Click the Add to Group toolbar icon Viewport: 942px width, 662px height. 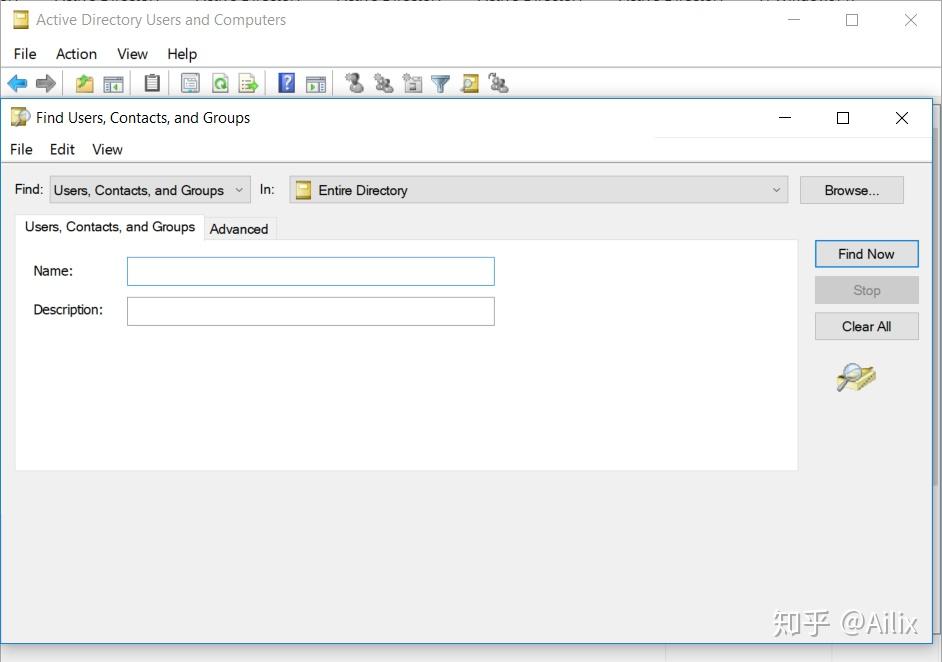498,83
